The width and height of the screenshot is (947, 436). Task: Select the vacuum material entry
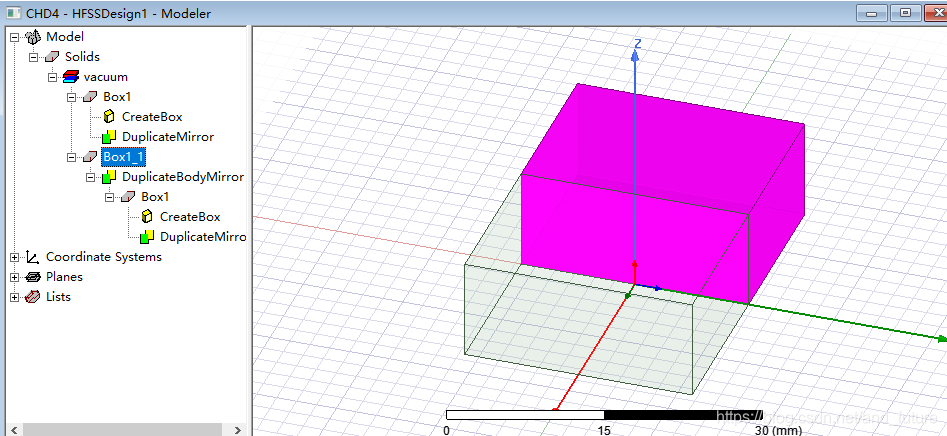[x=106, y=77]
